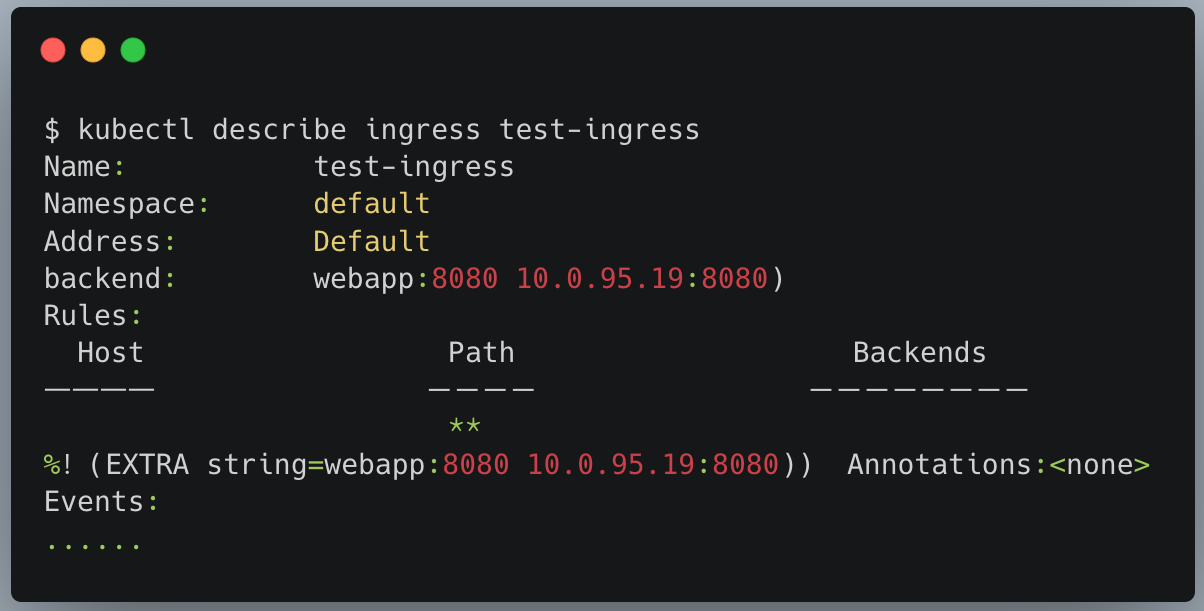Click the Backends column header
The image size is (1204, 611).
(919, 352)
